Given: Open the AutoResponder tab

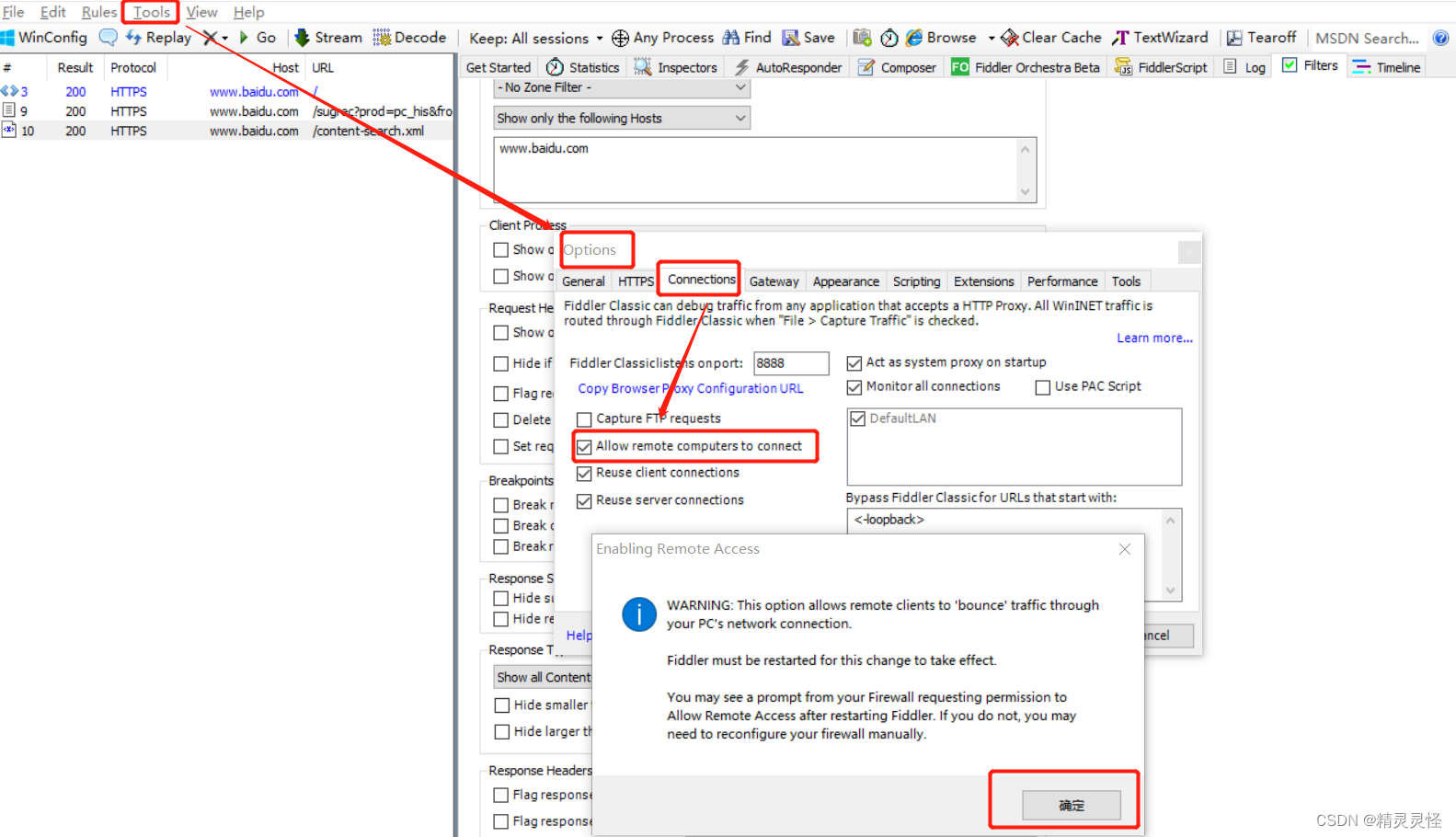Looking at the screenshot, I should pos(788,67).
